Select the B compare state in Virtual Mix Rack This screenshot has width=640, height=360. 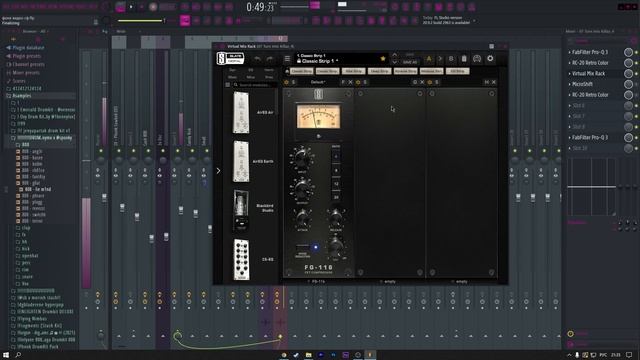pos(451,59)
